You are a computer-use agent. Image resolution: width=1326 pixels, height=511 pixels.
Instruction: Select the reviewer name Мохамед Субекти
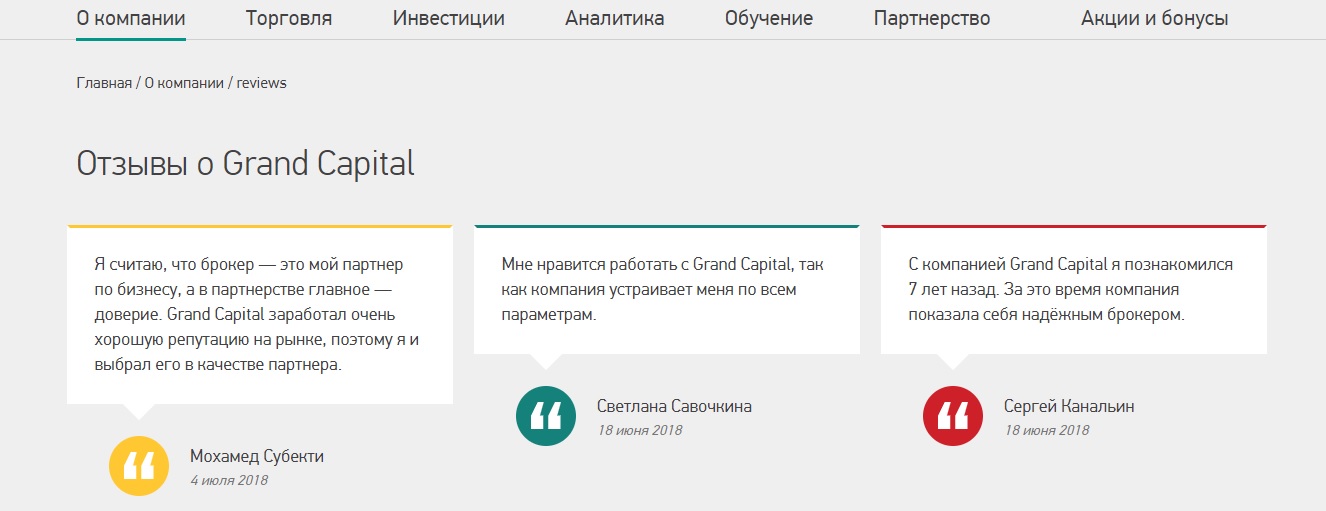click(257, 456)
